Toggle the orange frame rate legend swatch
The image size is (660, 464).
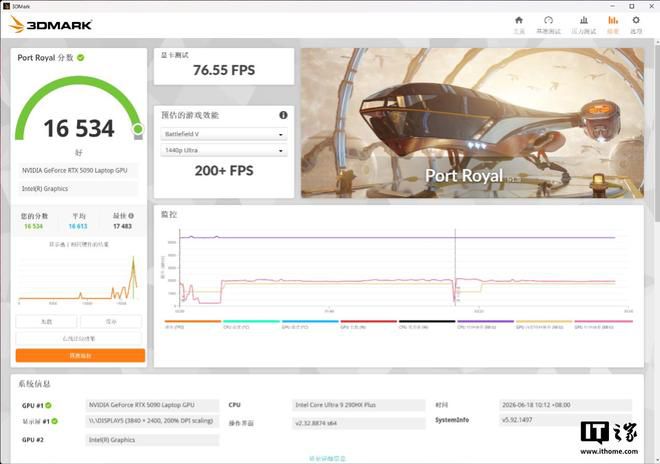tap(192, 321)
